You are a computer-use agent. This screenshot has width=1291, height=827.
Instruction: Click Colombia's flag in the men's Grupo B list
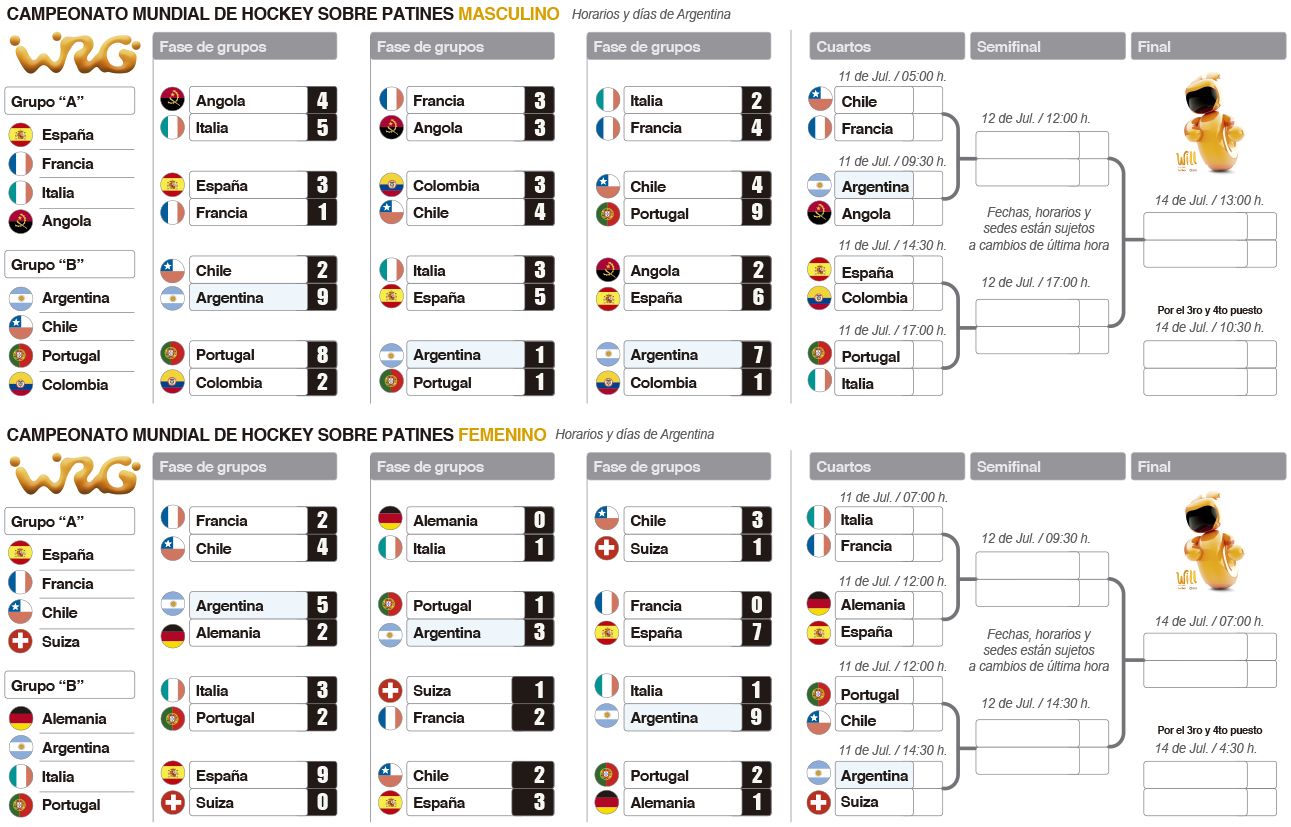tap(21, 384)
